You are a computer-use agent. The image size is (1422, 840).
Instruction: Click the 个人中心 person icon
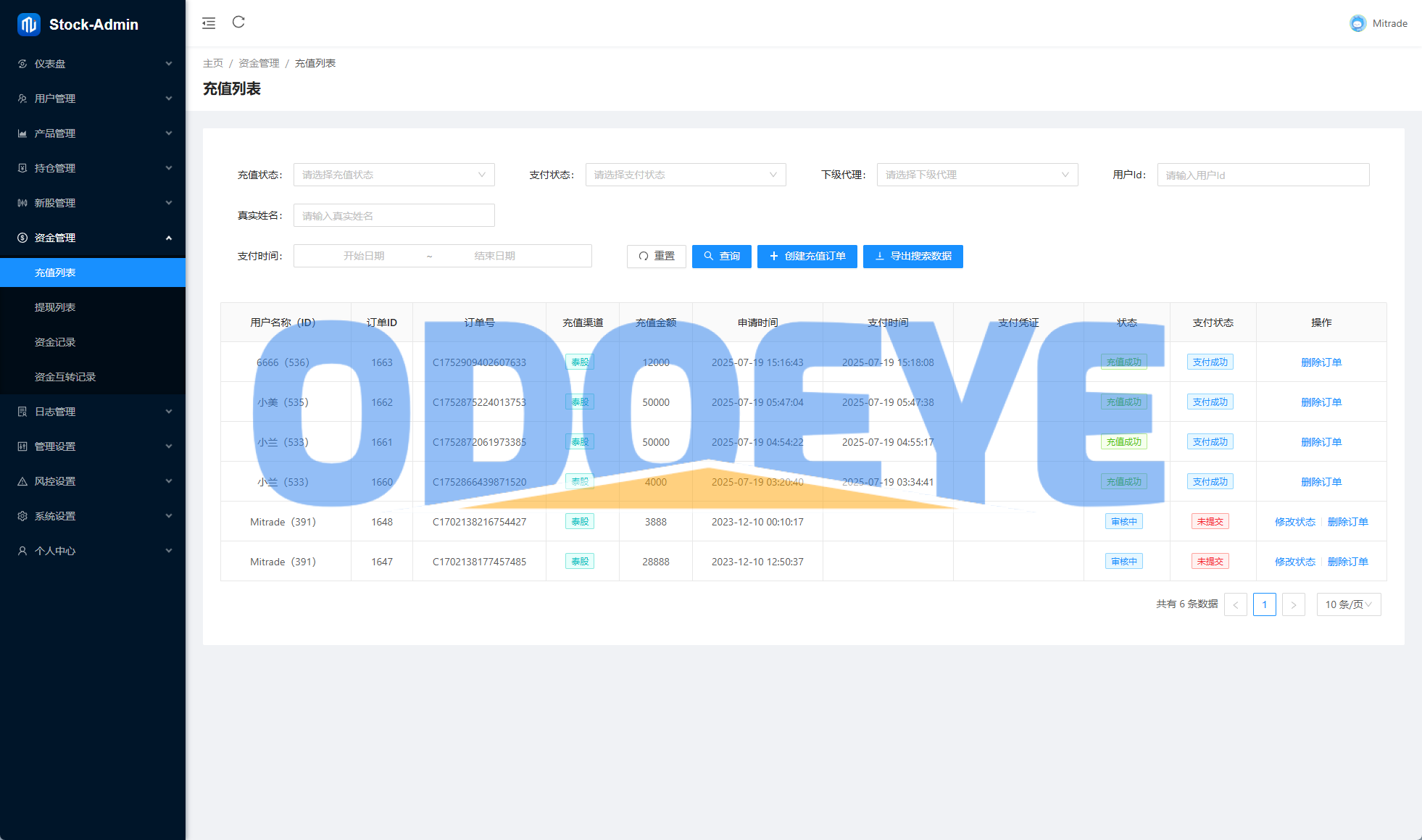coord(22,551)
